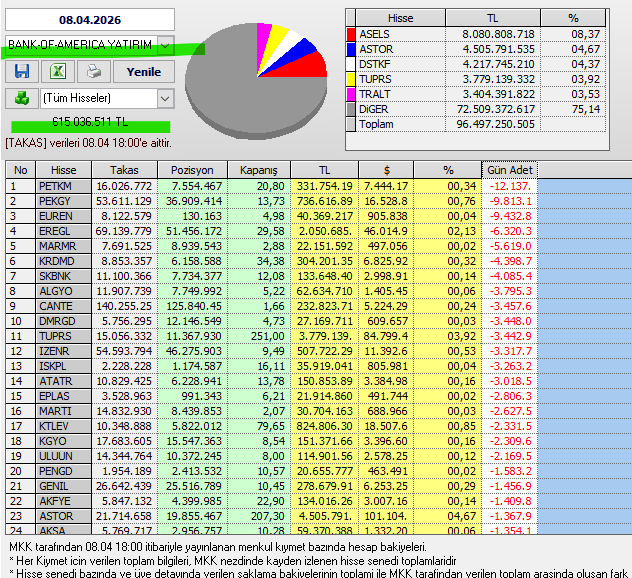
Task: Select the AKFYE stock cell
Action: (64, 501)
